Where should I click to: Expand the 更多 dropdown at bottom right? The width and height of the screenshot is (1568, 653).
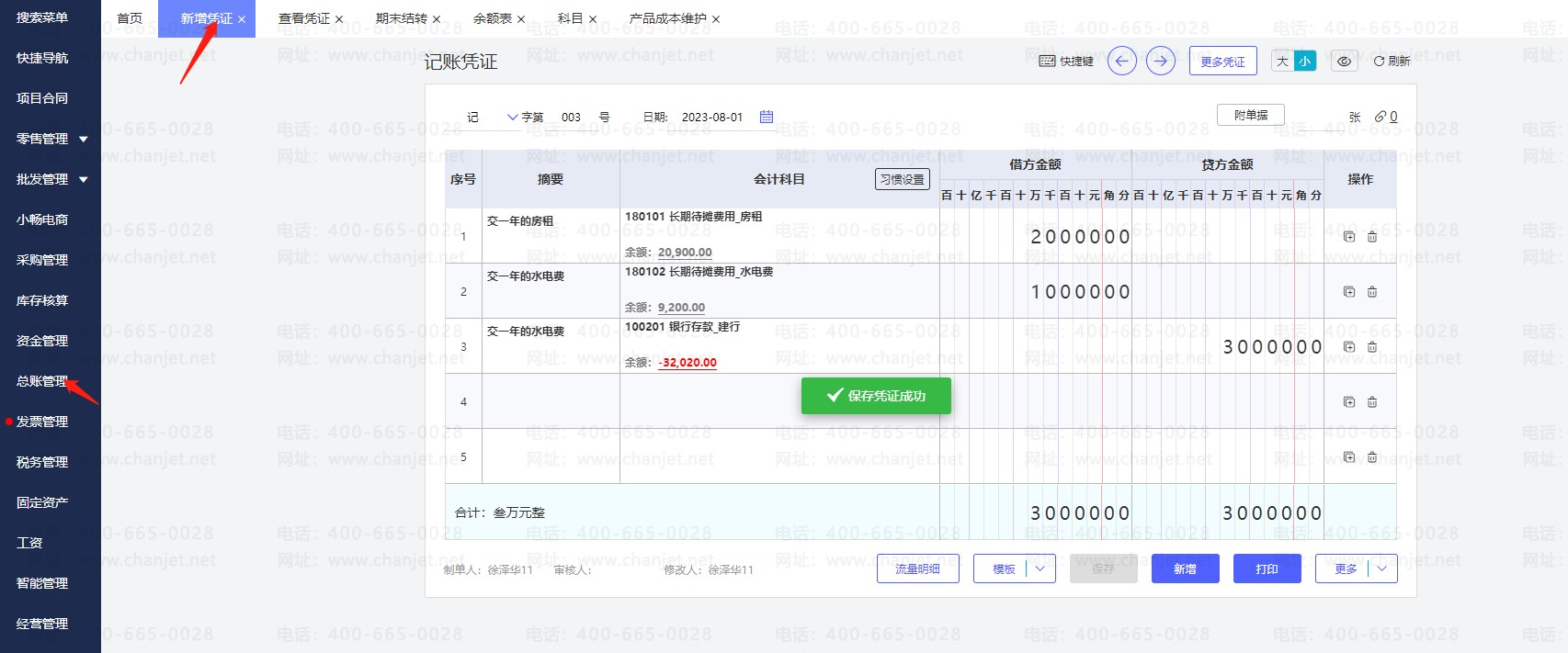1382,569
